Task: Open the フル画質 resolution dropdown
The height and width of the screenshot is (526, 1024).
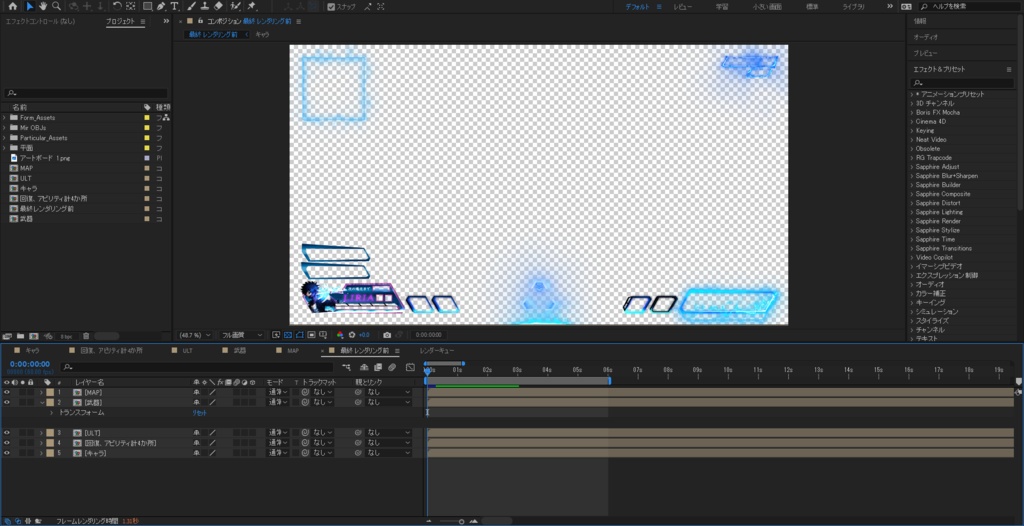Action: pos(242,335)
